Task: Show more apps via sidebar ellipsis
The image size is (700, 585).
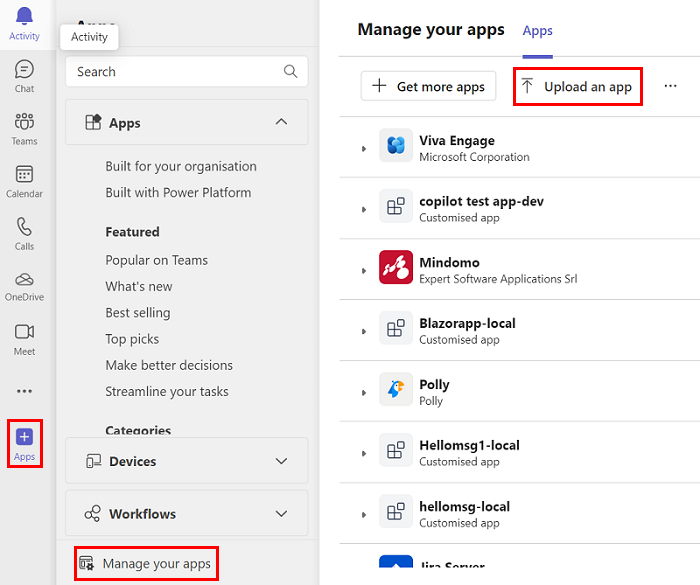Action: pos(24,391)
